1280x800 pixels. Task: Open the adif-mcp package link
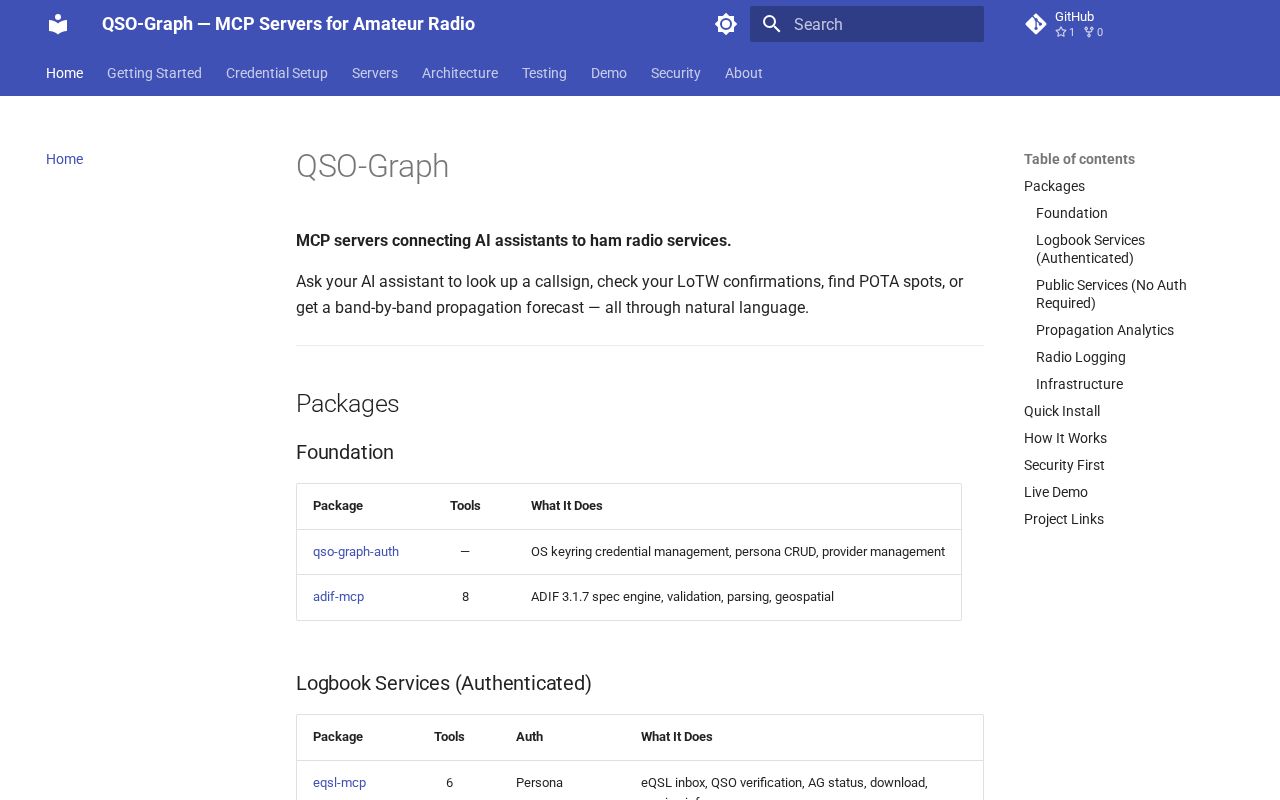[x=338, y=597]
